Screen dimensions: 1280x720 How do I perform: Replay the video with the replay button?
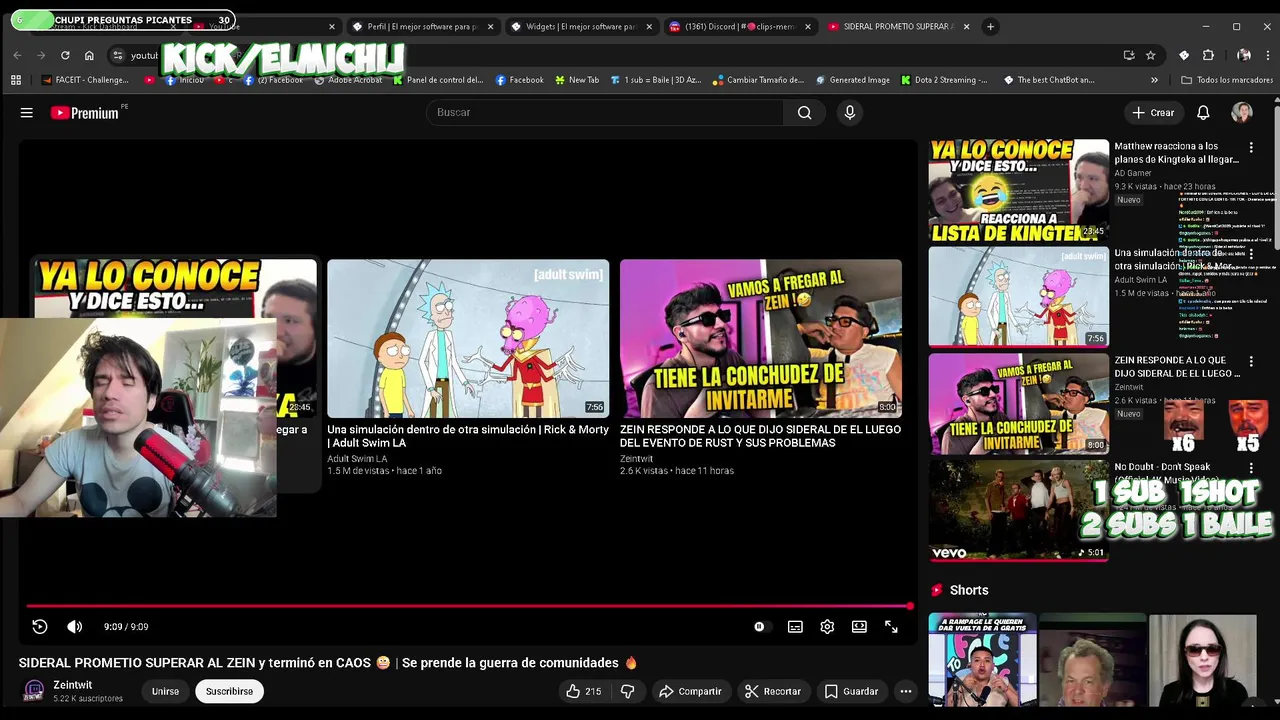pyautogui.click(x=40, y=627)
